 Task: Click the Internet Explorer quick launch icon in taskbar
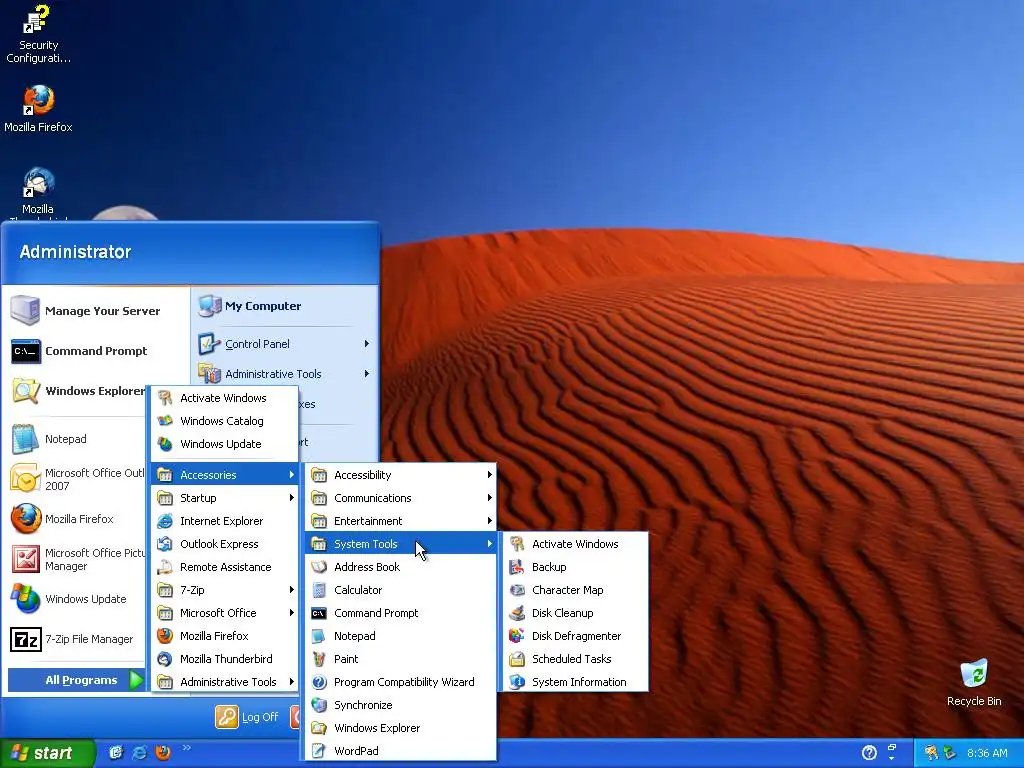coord(139,752)
